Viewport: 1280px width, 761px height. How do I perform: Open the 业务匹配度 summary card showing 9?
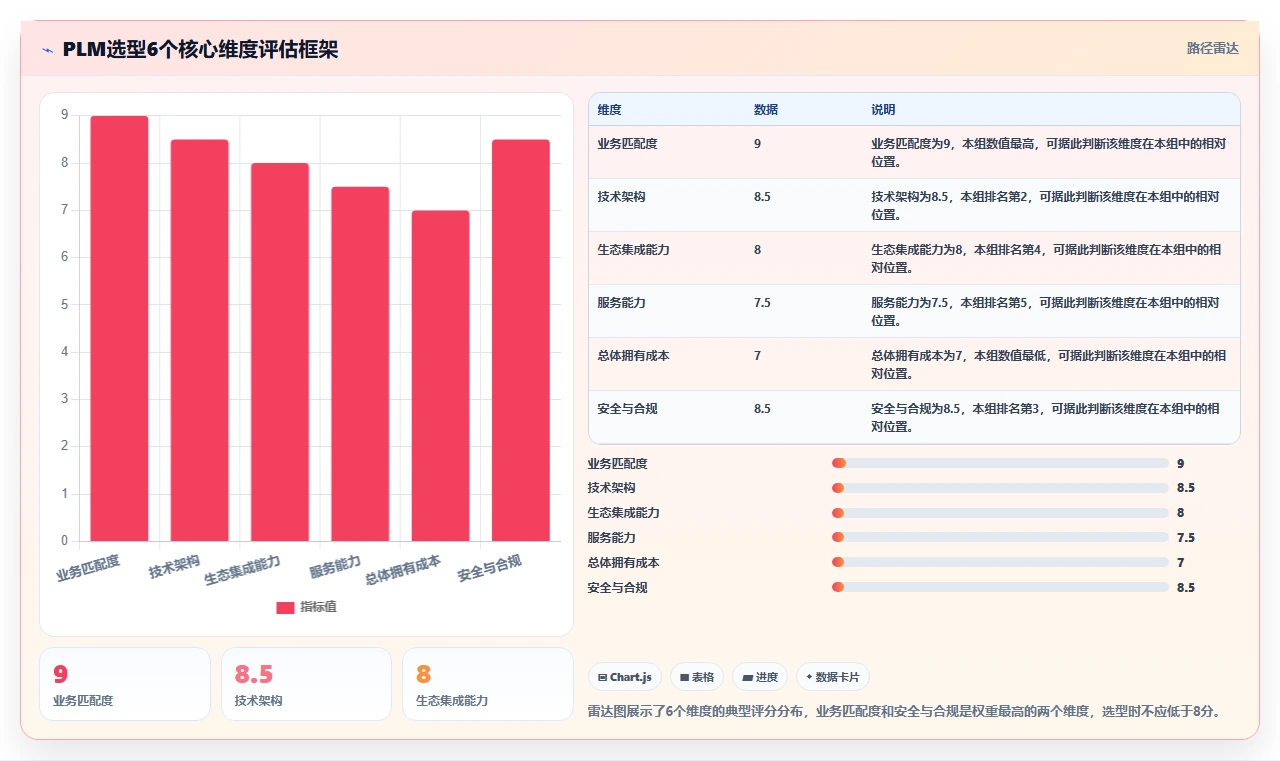click(125, 684)
